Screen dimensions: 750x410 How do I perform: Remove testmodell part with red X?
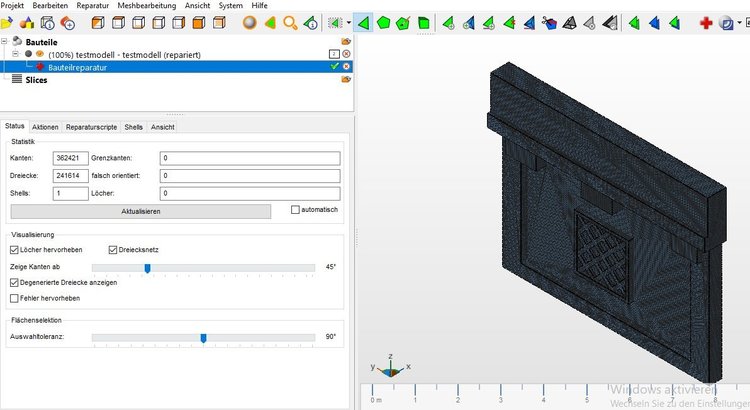click(346, 54)
